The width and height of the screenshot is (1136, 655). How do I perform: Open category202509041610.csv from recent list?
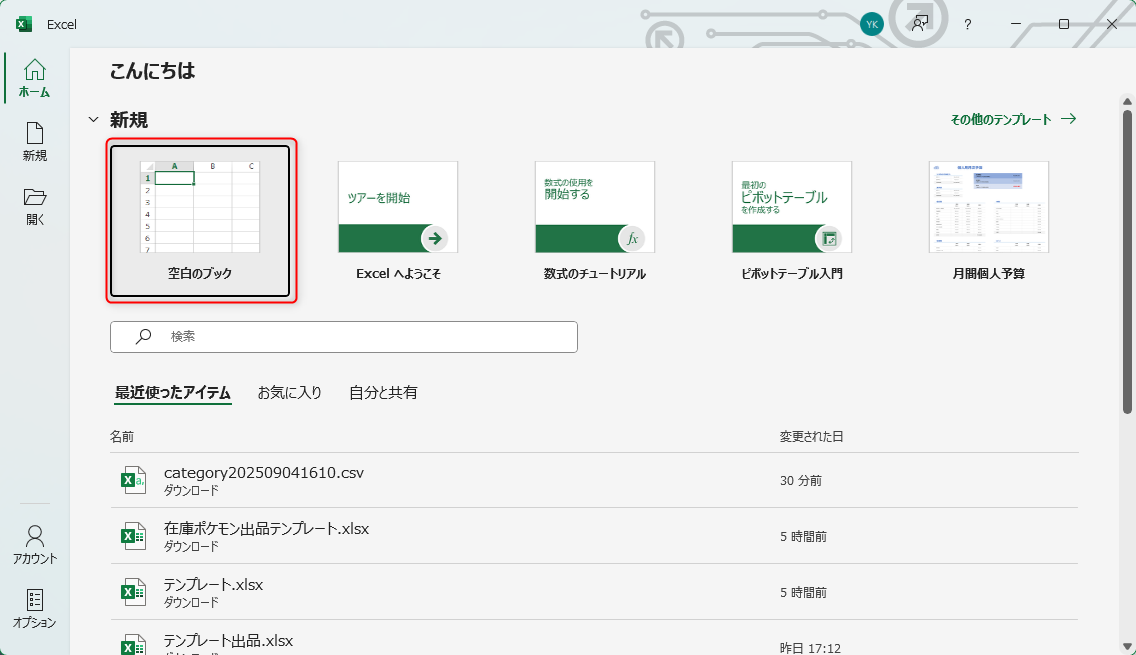[594, 480]
